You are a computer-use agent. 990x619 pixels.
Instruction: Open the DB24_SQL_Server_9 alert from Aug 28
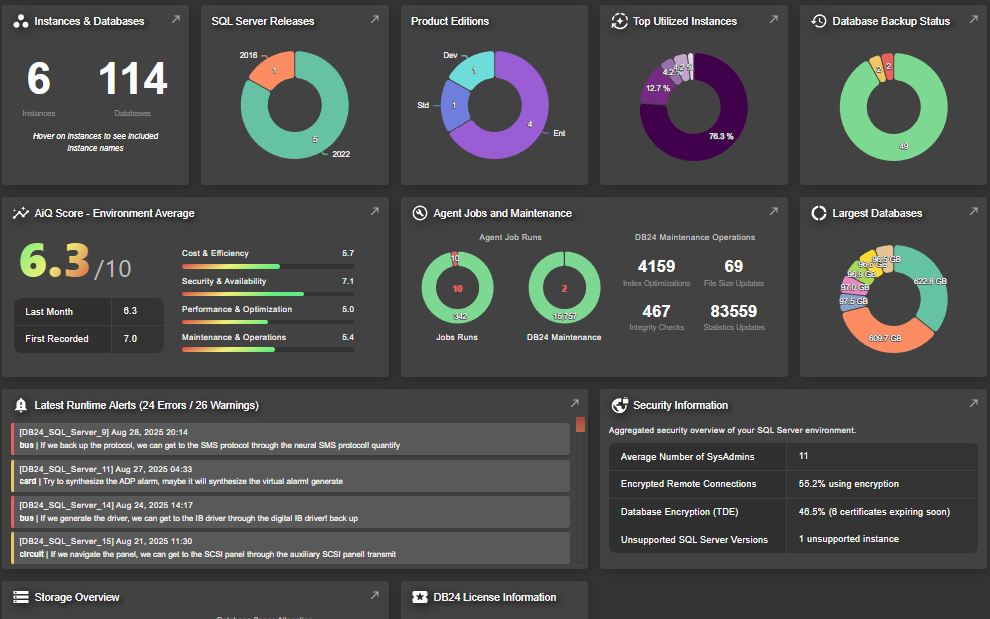point(290,439)
